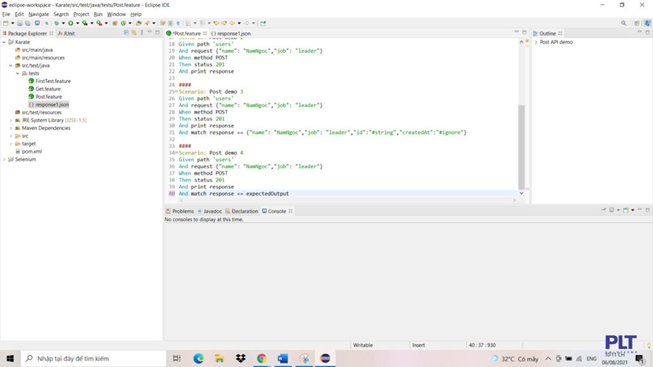Click the Last Edit Location icon
This screenshot has width=653, height=367.
pyautogui.click(x=216, y=23)
